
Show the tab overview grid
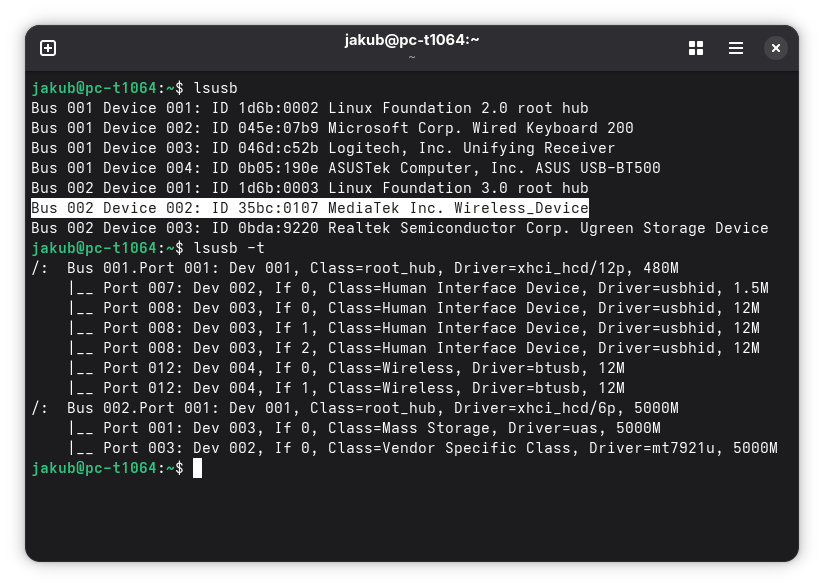696,48
